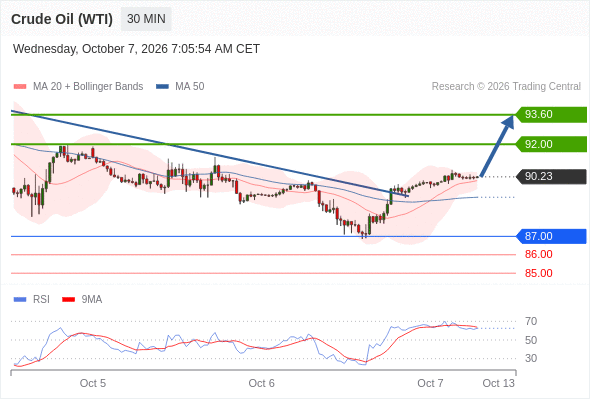Click the Oct 5 date marker
Image resolution: width=590 pixels, height=400 pixels.
93,383
